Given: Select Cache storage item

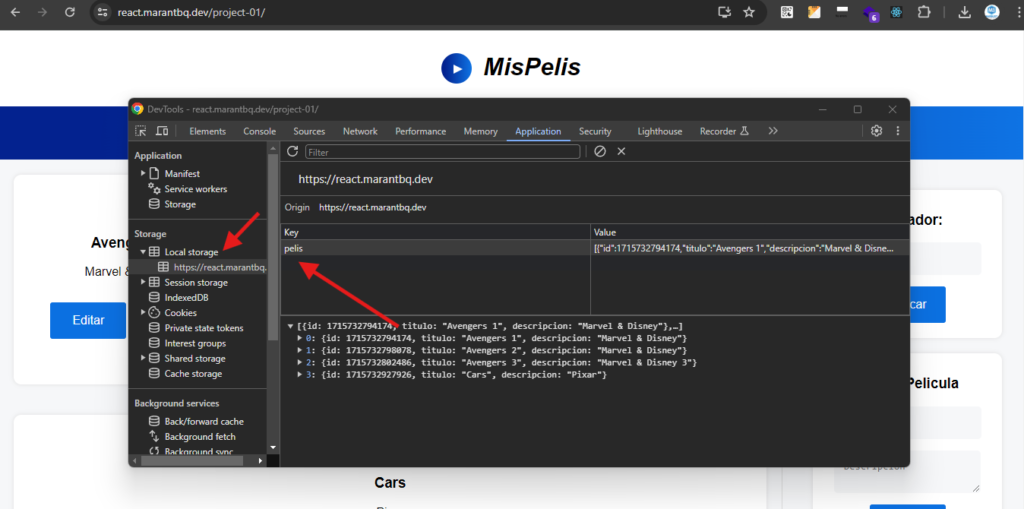Looking at the screenshot, I should (x=193, y=374).
